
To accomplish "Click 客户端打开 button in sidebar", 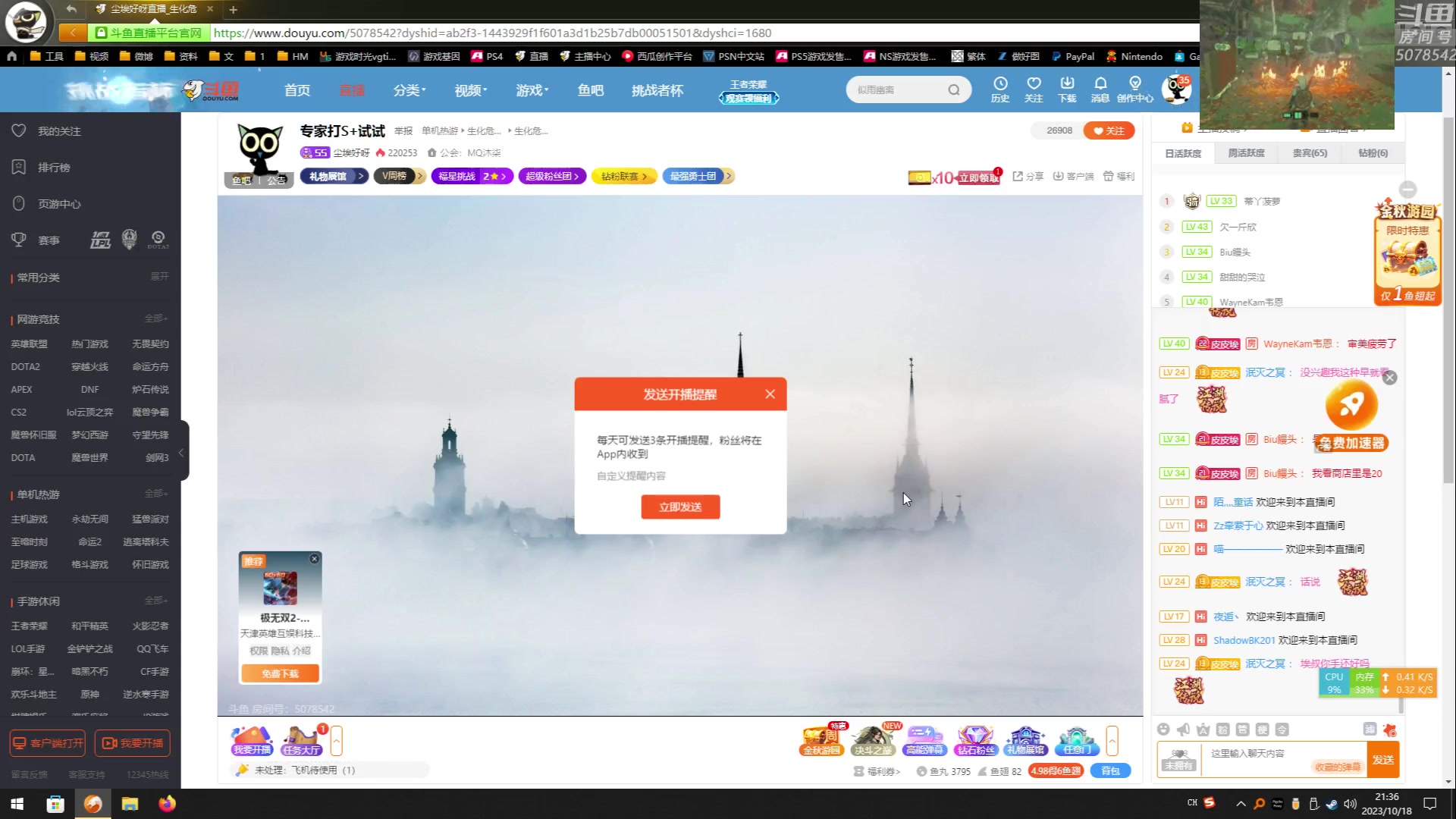I will (47, 743).
